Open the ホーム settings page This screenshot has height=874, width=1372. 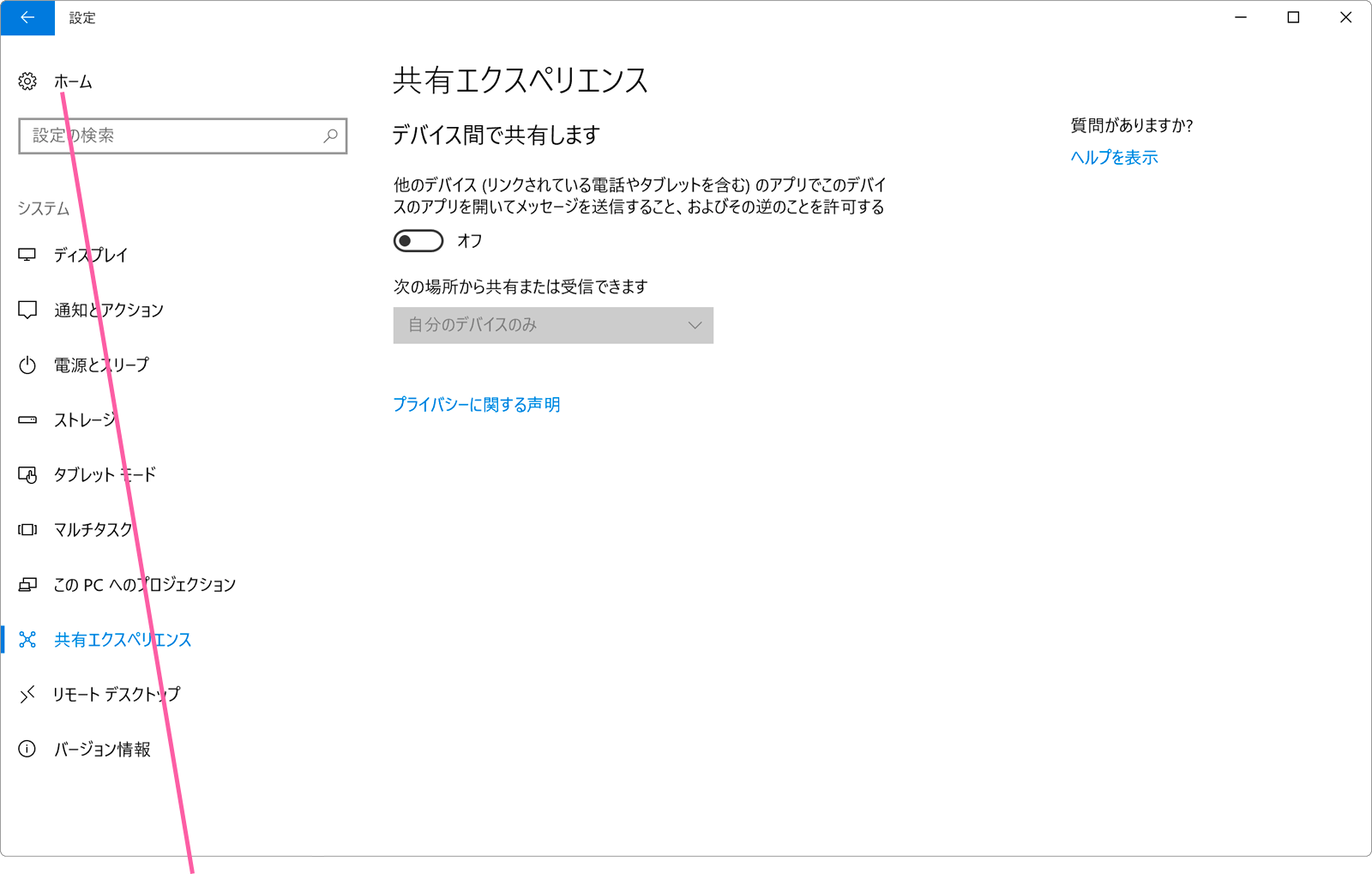pyautogui.click(x=73, y=81)
